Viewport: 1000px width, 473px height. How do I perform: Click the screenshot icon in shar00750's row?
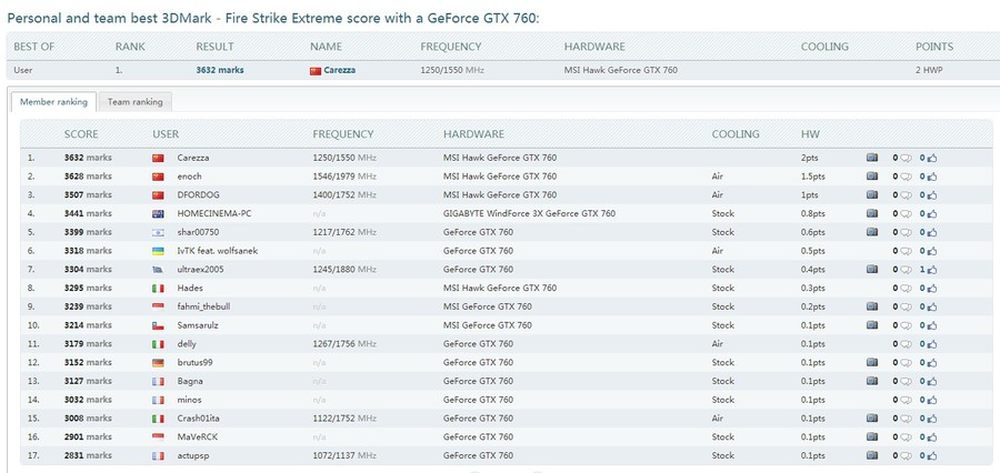click(x=872, y=232)
